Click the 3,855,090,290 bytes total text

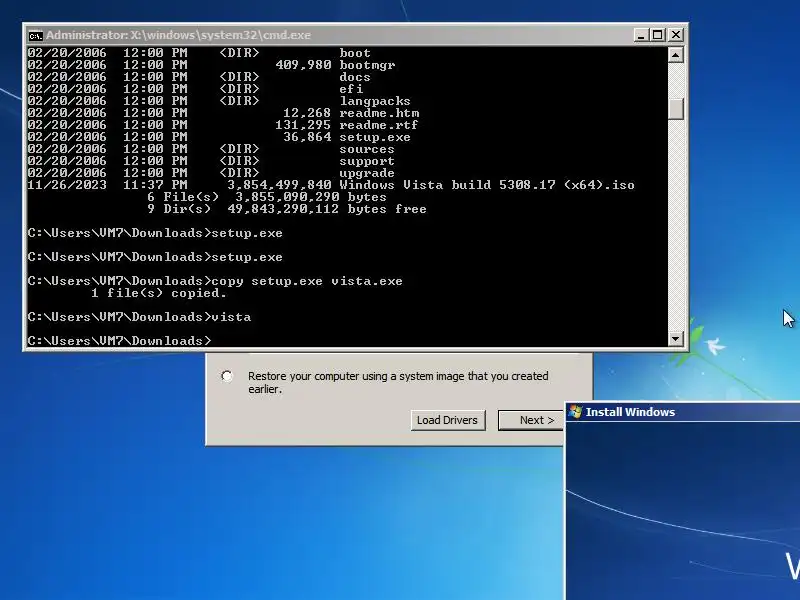[311, 197]
